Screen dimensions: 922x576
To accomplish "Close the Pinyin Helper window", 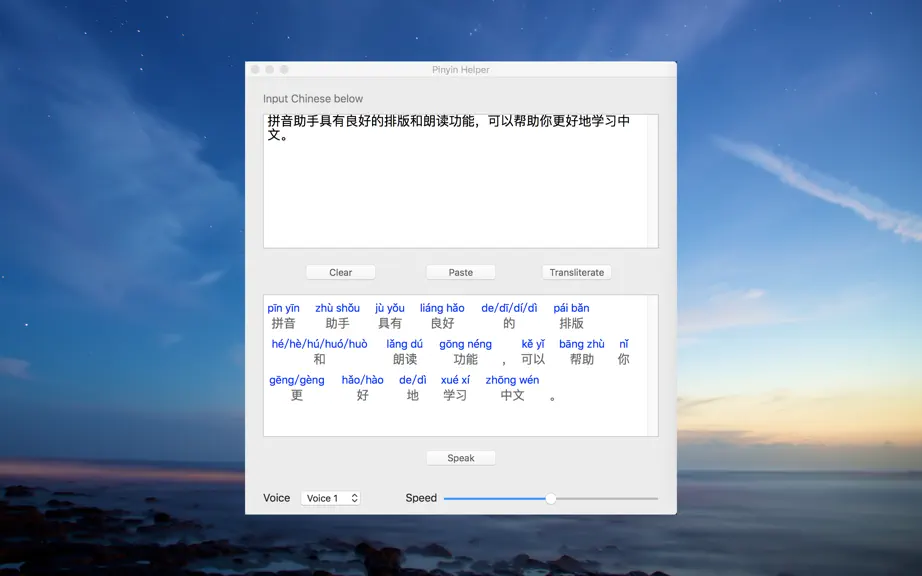I will (255, 69).
